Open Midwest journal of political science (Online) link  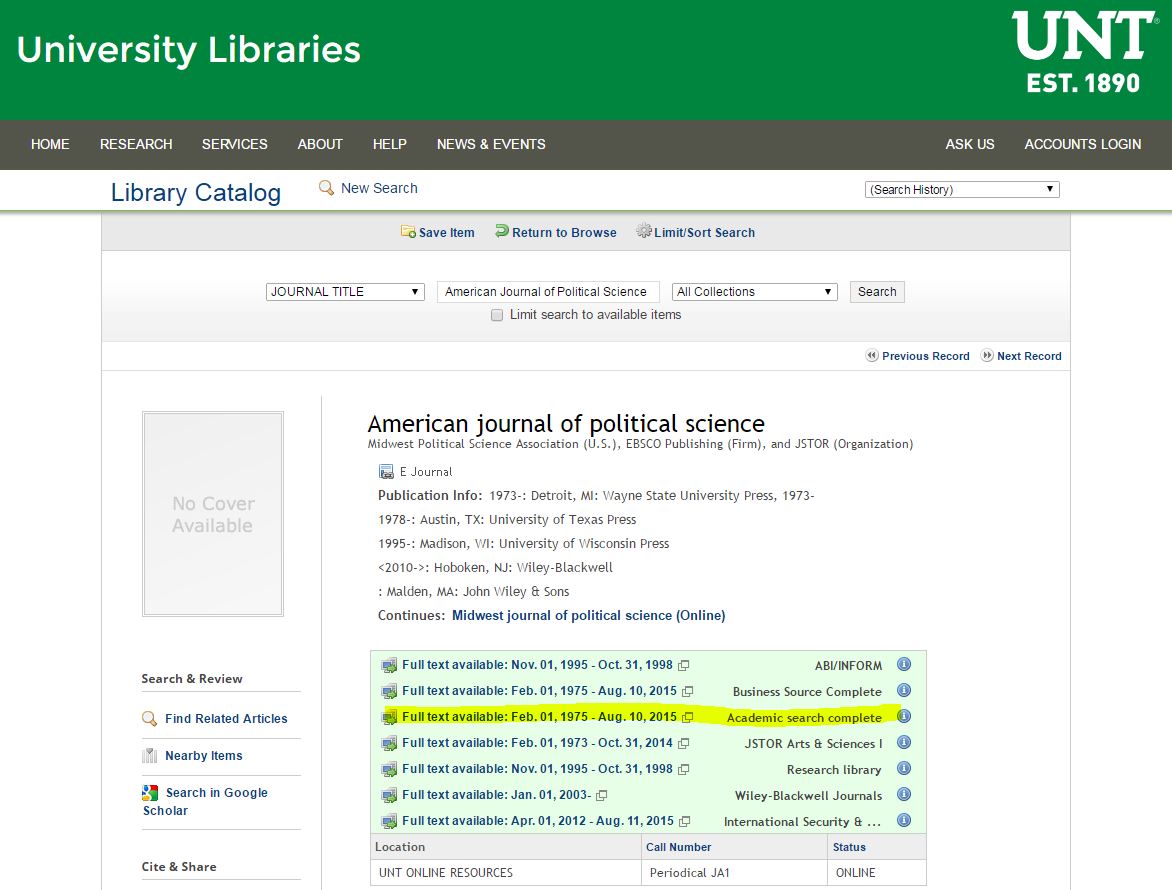[588, 615]
